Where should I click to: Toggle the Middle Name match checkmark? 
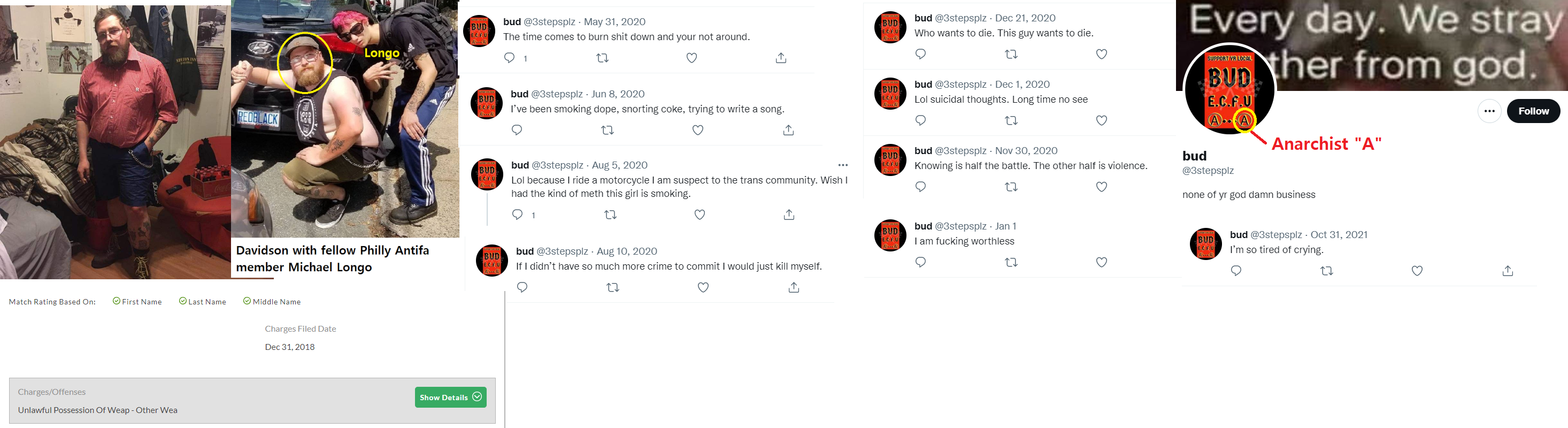click(247, 301)
